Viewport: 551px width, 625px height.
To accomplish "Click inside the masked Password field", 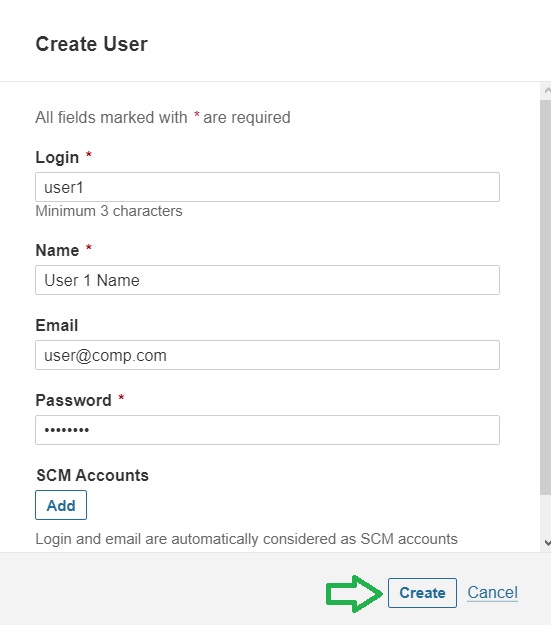I will coord(267,430).
